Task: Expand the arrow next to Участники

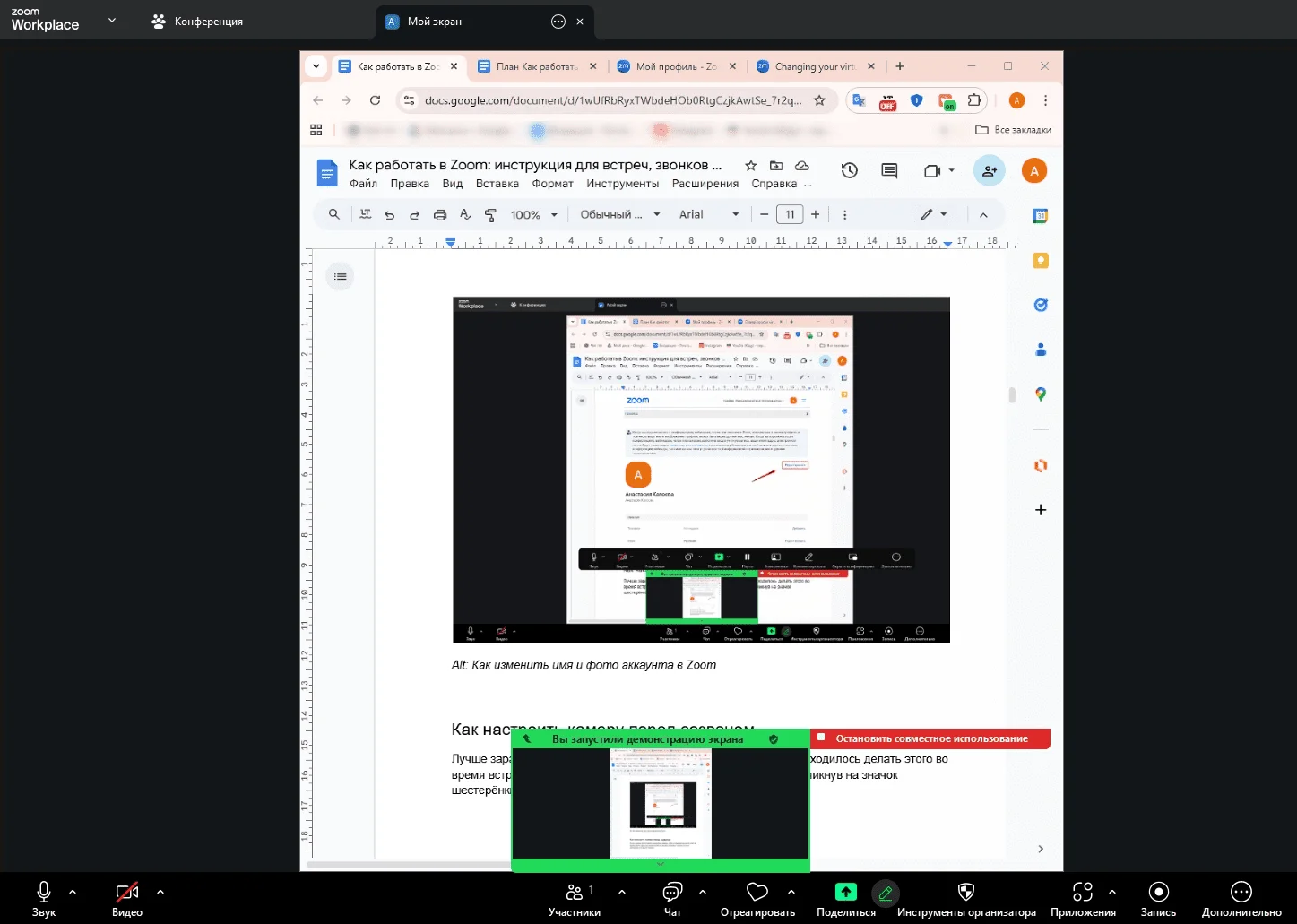Action: pyautogui.click(x=622, y=892)
